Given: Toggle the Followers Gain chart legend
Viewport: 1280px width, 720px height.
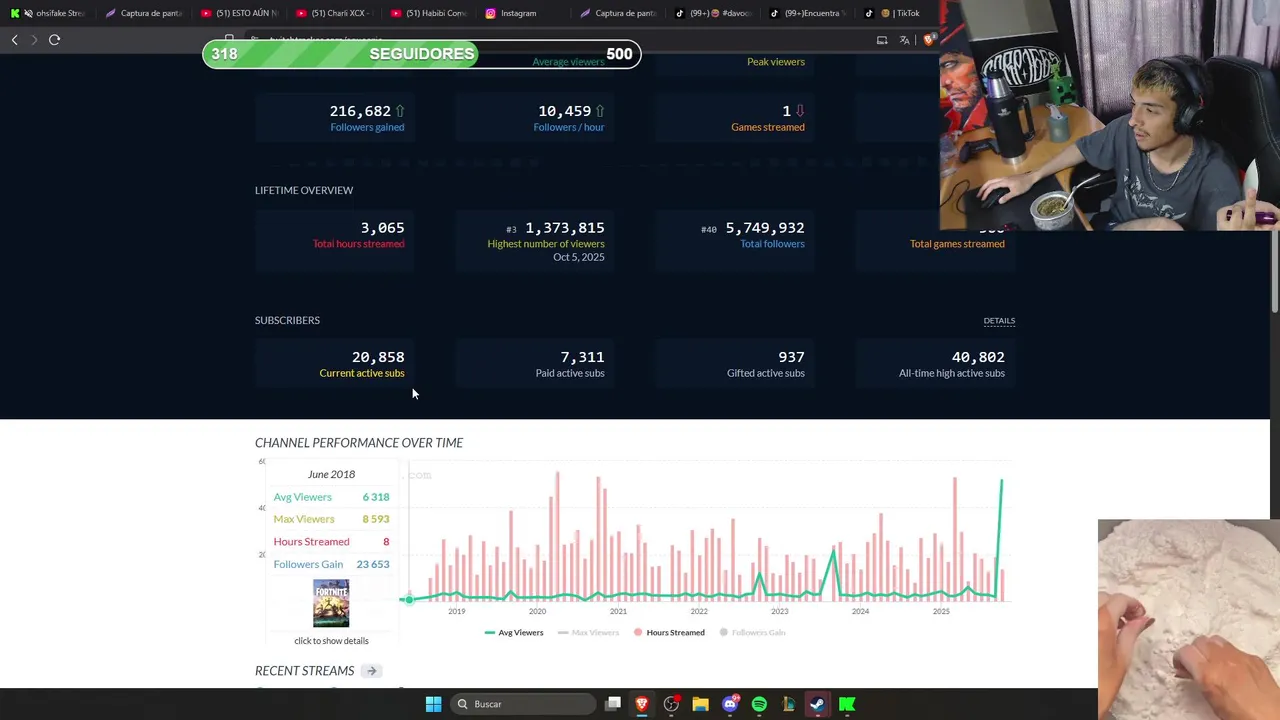Looking at the screenshot, I should tap(752, 633).
